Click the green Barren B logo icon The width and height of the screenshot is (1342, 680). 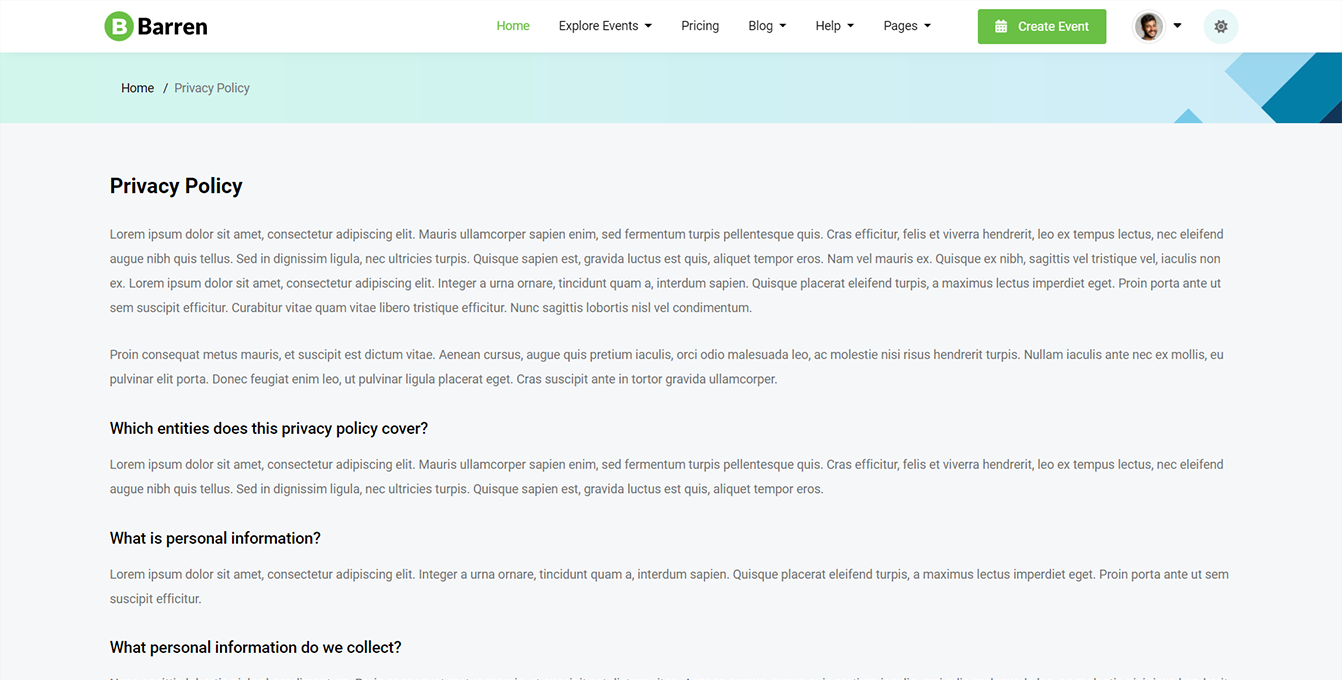pos(119,27)
